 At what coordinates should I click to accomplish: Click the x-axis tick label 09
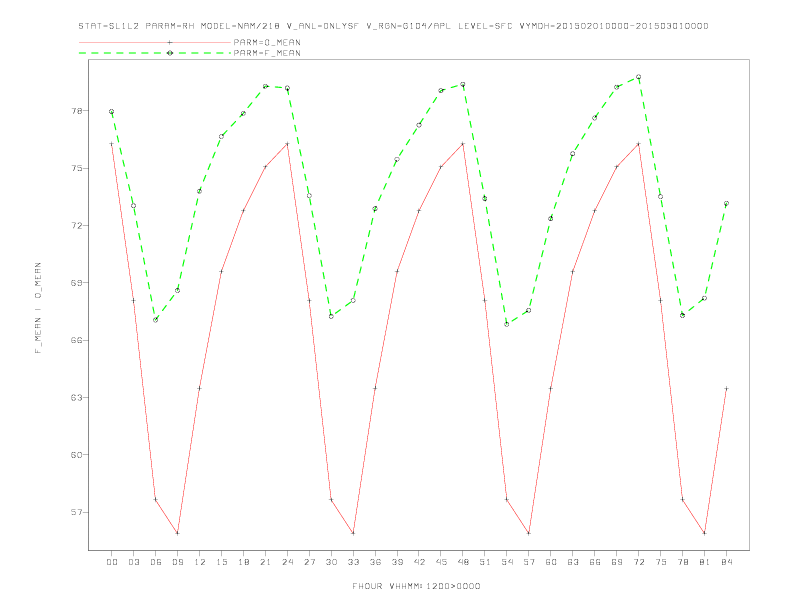[177, 562]
